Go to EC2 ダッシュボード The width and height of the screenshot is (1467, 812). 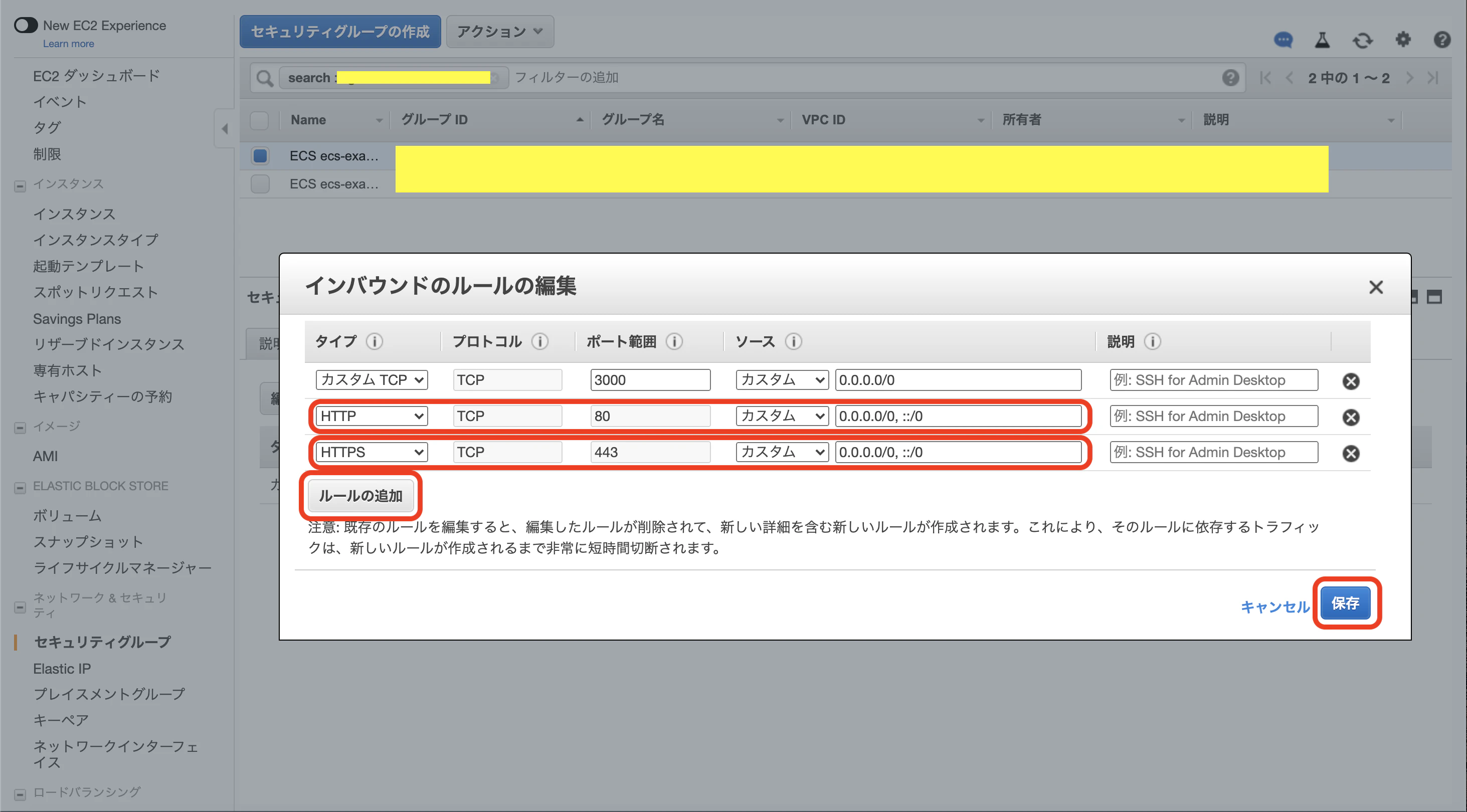[96, 76]
